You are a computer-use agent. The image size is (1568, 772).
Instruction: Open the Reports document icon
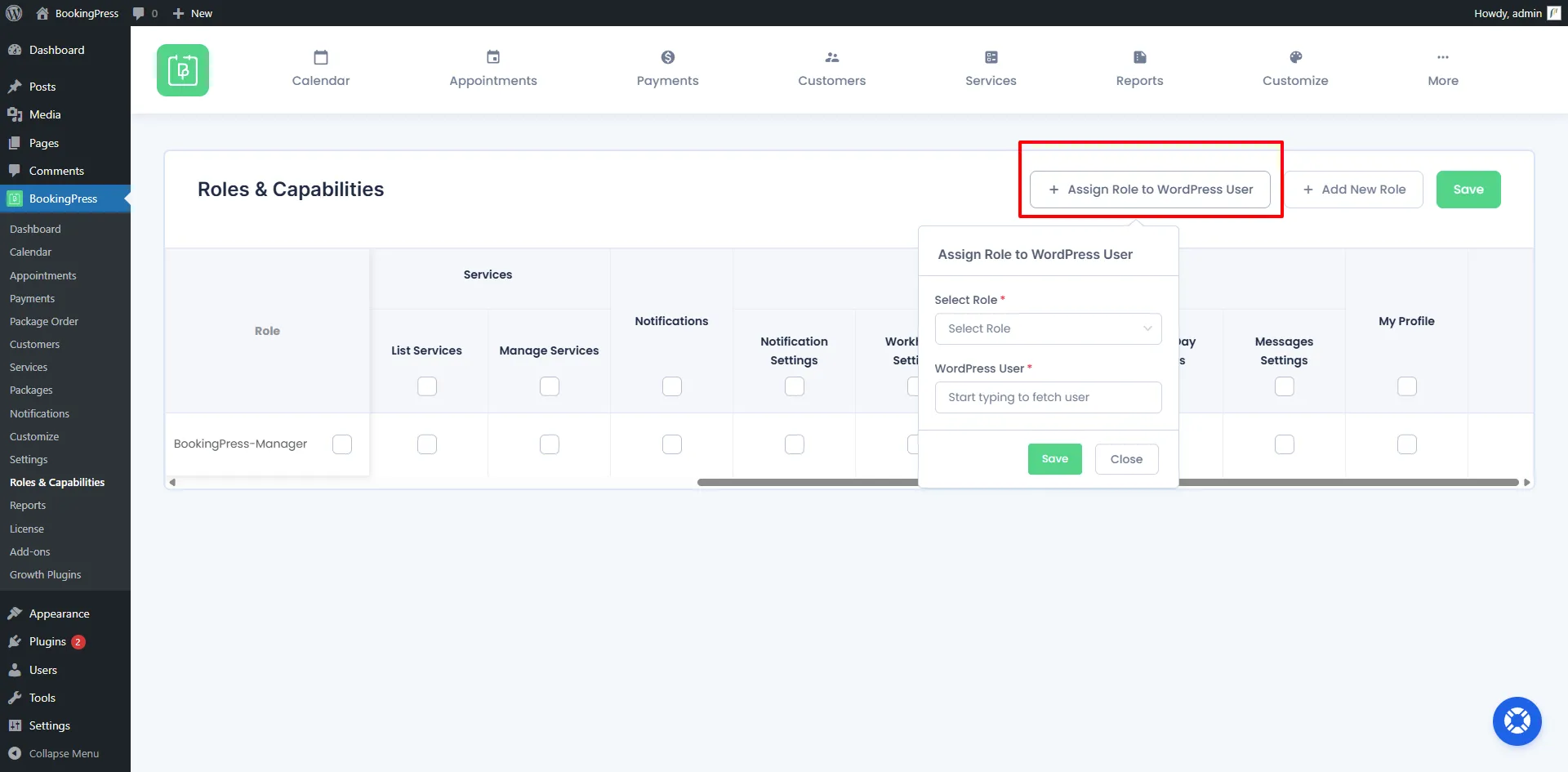pos(1139,57)
